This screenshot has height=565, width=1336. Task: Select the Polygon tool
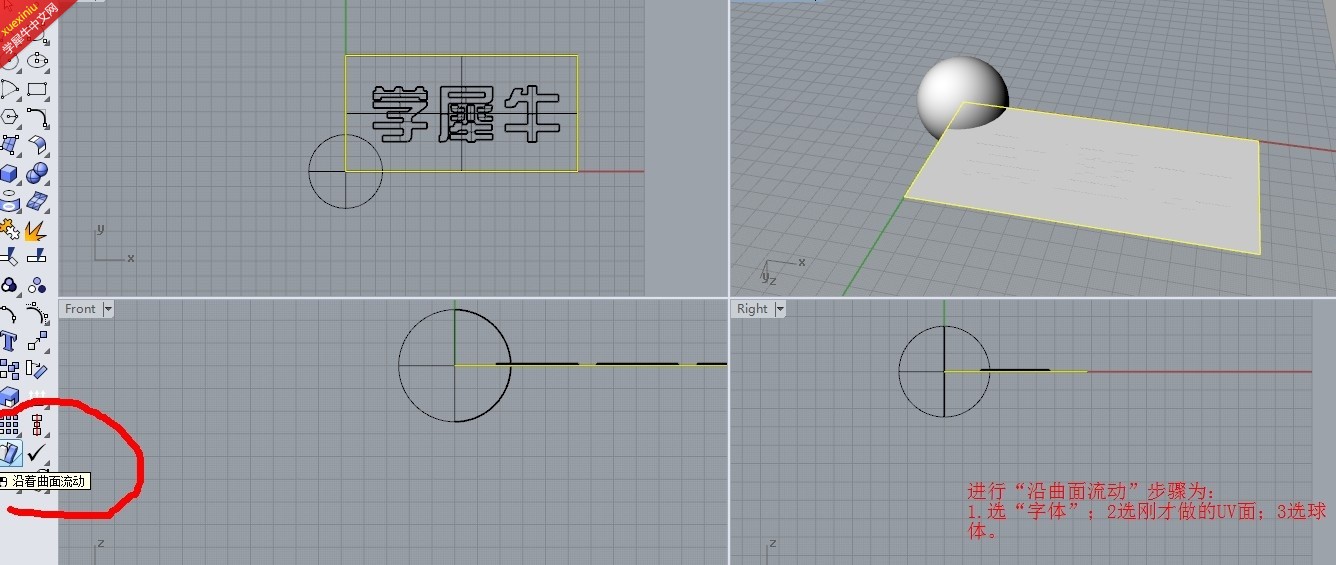click(10, 117)
